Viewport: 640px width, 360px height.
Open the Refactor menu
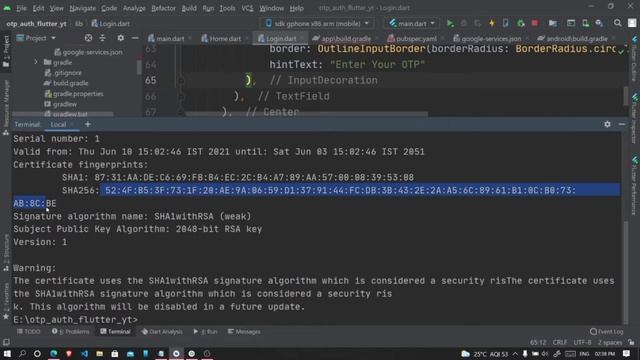[163, 8]
